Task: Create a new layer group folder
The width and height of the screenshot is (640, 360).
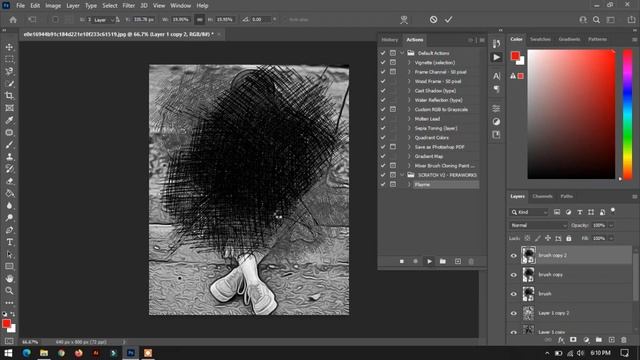Action: coord(598,340)
